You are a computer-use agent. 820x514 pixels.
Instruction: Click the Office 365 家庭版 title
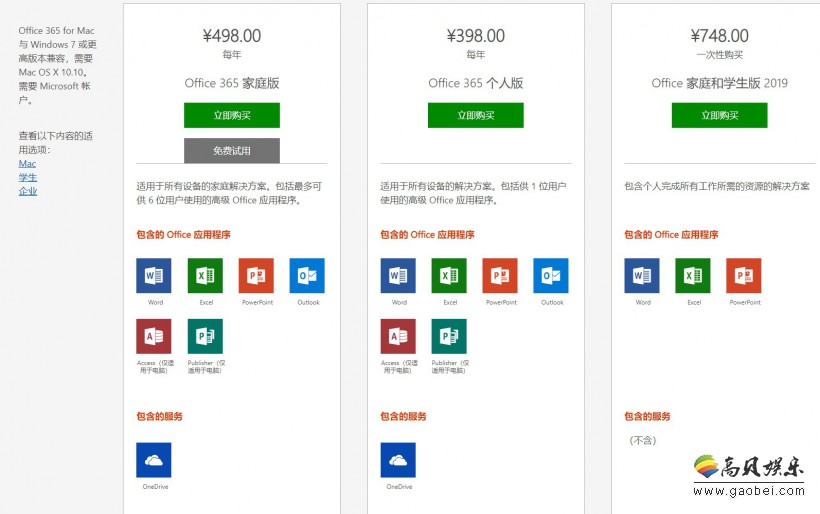[232, 83]
